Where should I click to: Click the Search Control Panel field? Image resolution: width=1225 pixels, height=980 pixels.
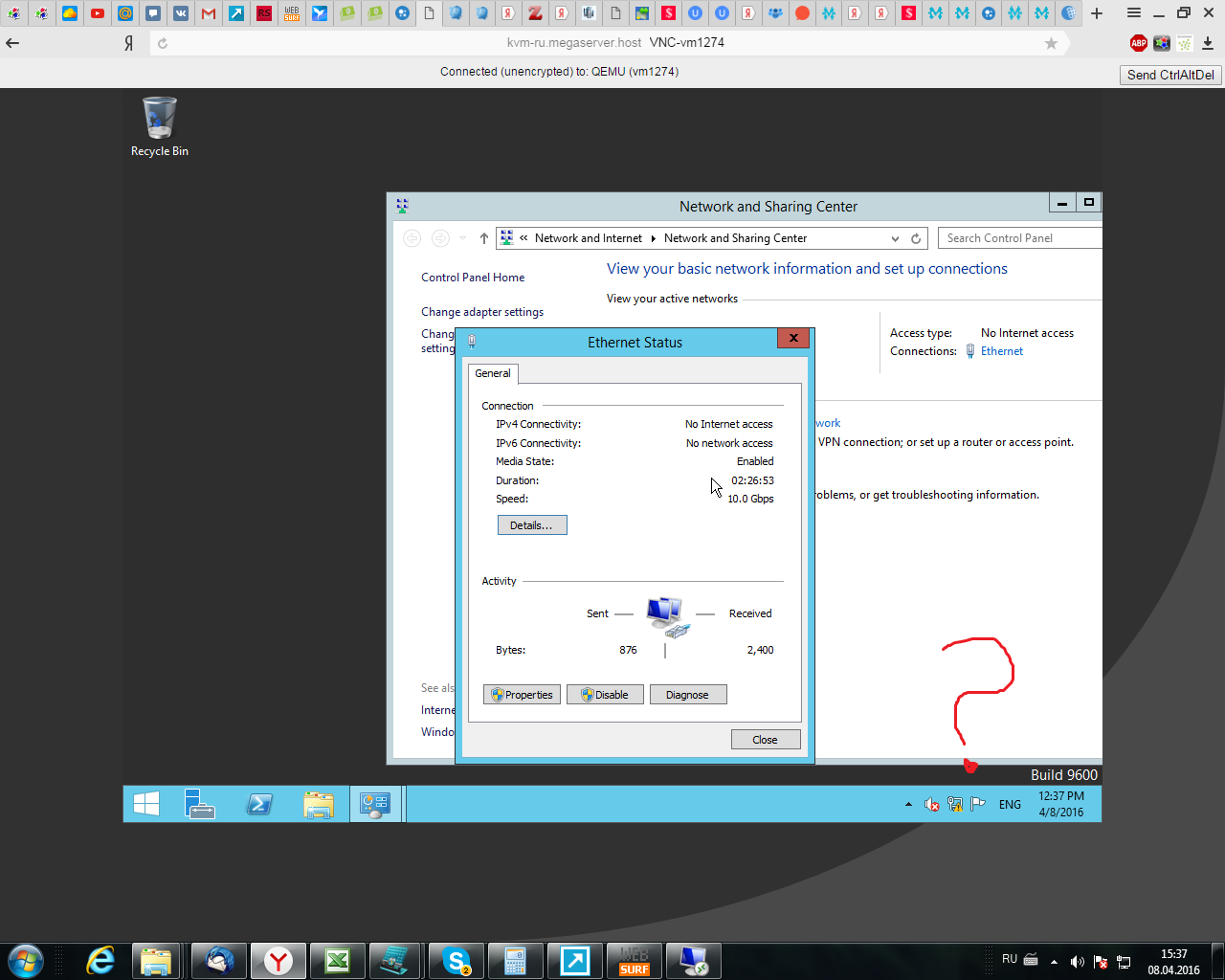click(x=1019, y=238)
